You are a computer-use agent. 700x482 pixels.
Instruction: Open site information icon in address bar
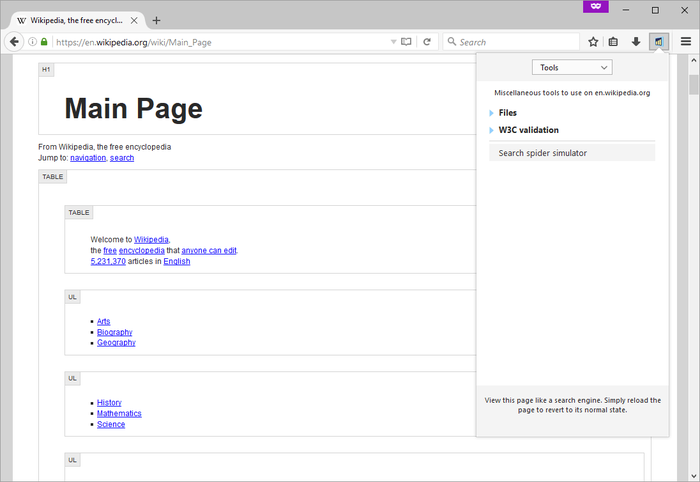[x=32, y=42]
